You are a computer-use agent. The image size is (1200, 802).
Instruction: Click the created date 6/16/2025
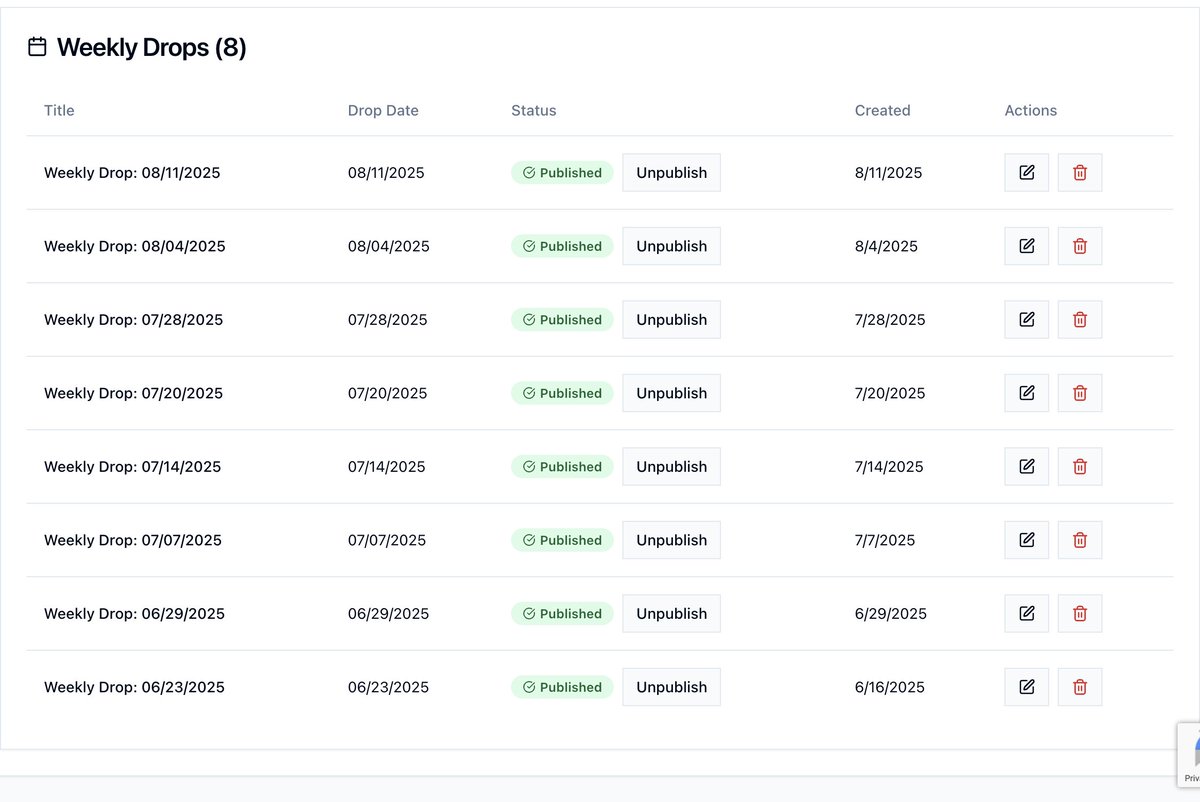[890, 687]
